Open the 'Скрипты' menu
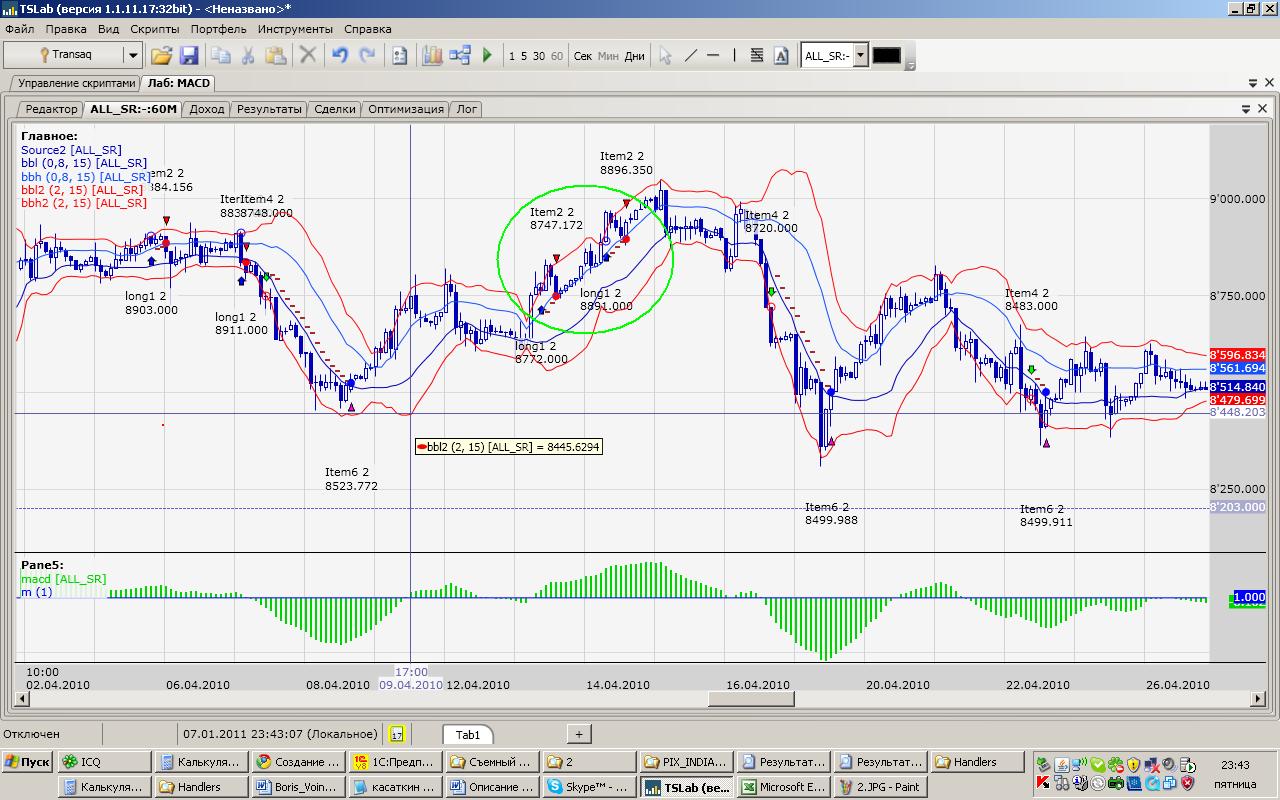 [154, 29]
